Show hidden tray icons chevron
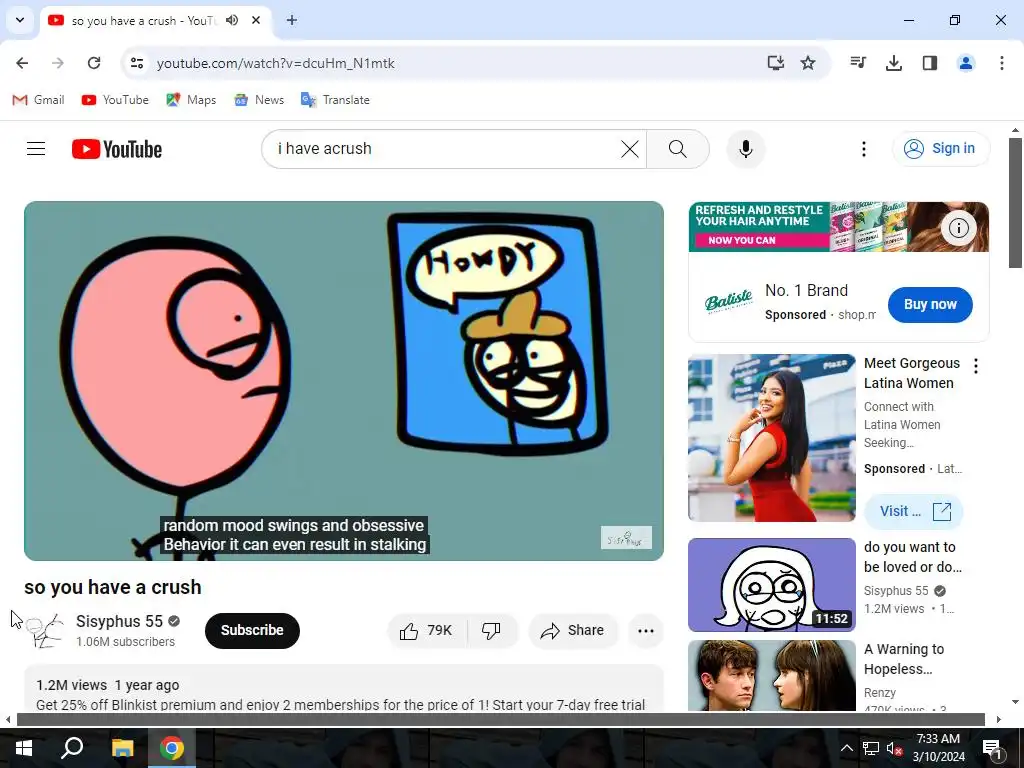This screenshot has width=1024, height=768. click(x=846, y=748)
